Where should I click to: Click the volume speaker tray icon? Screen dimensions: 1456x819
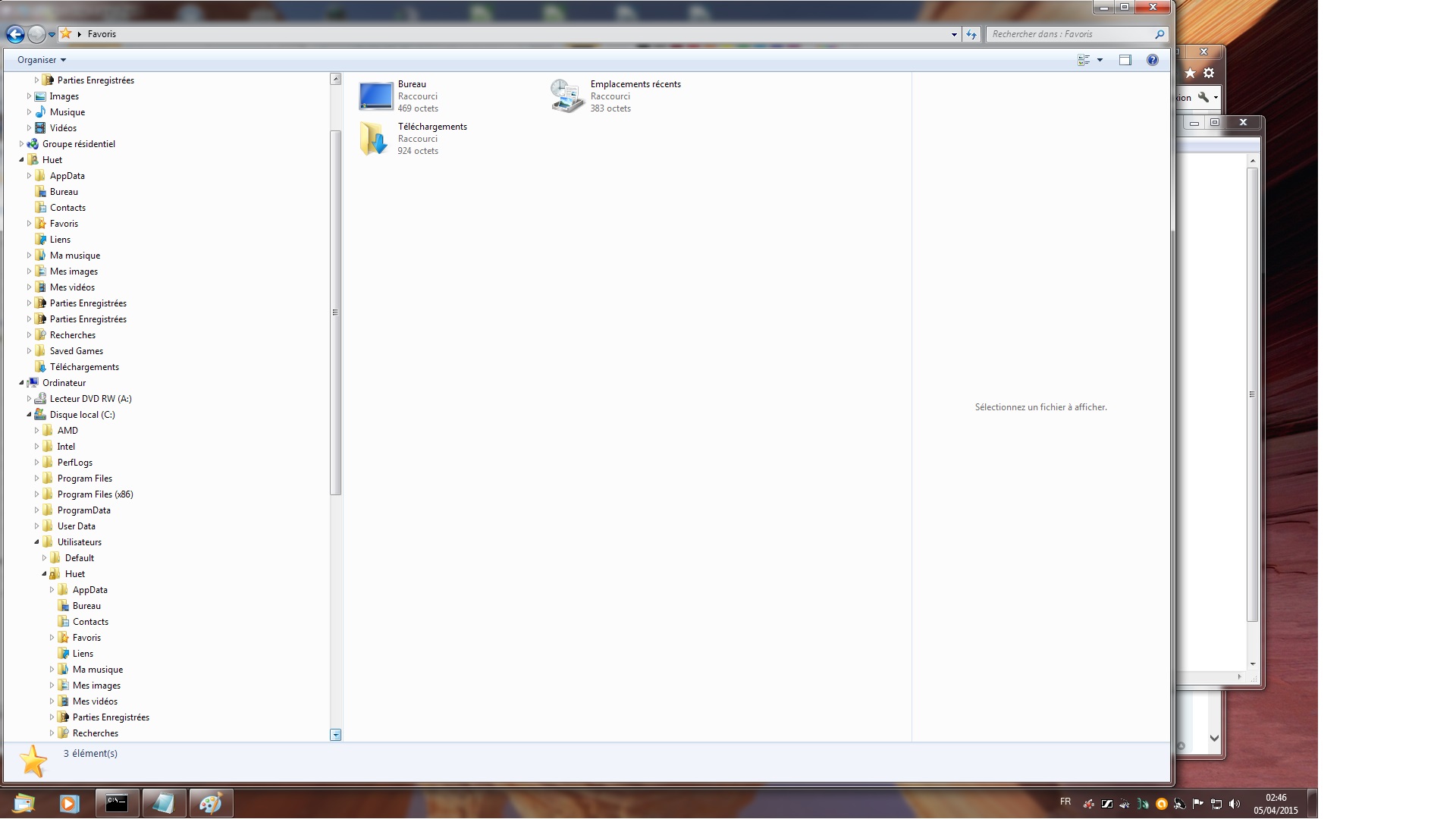[x=1234, y=804]
